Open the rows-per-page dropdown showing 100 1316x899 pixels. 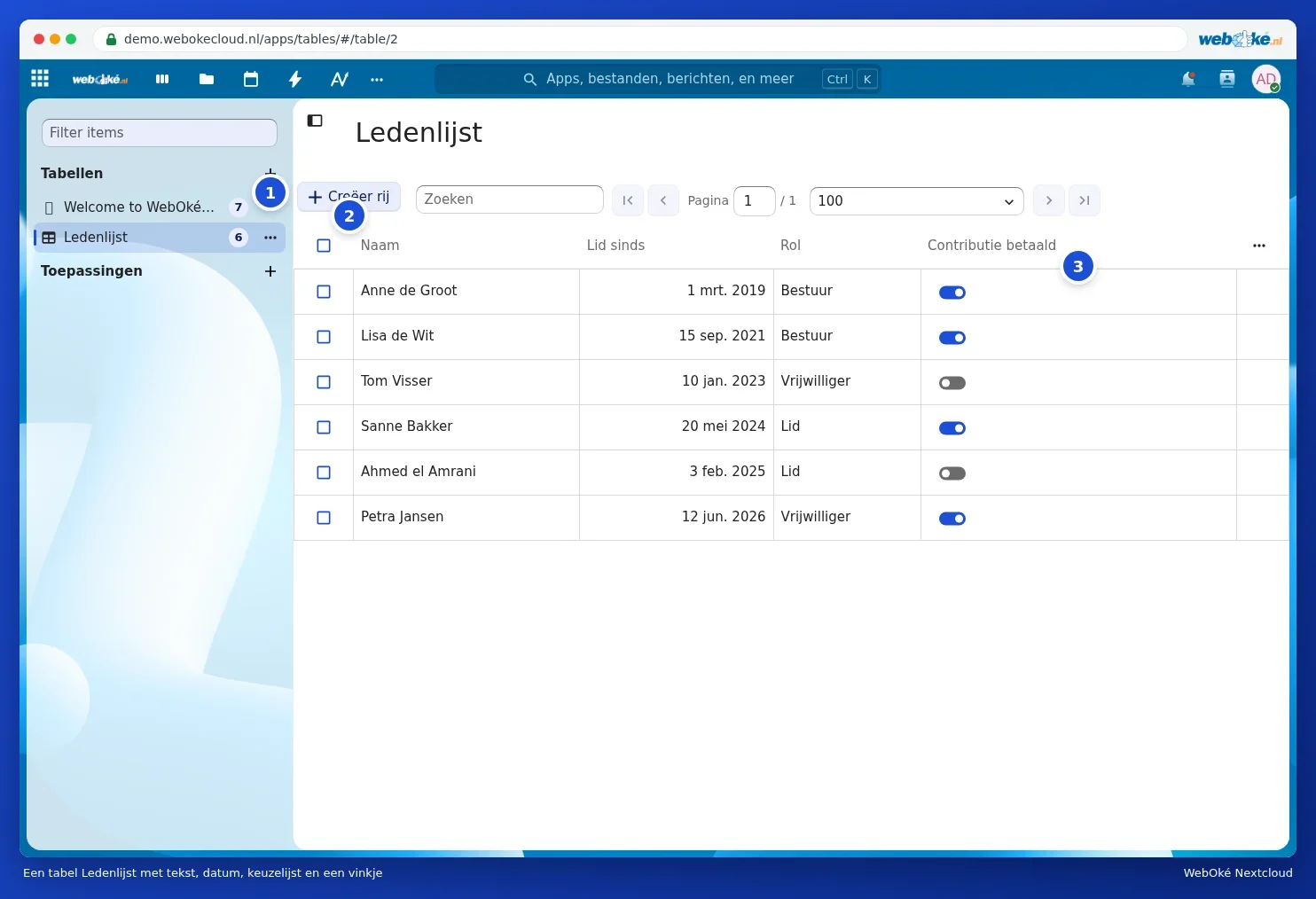point(917,201)
